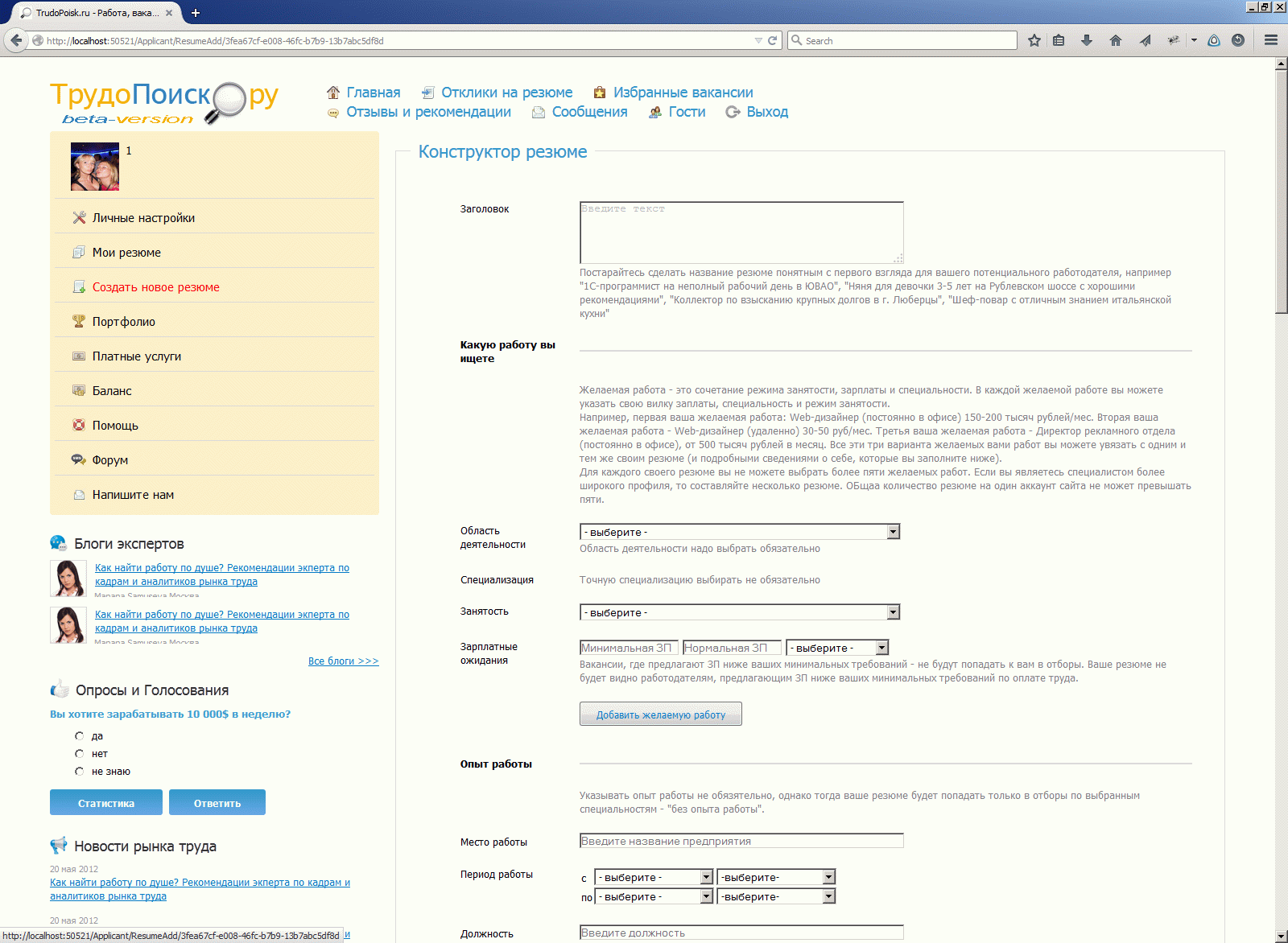Open Отзывы и рекомендации in the top menu
The image size is (1288, 943).
click(429, 112)
